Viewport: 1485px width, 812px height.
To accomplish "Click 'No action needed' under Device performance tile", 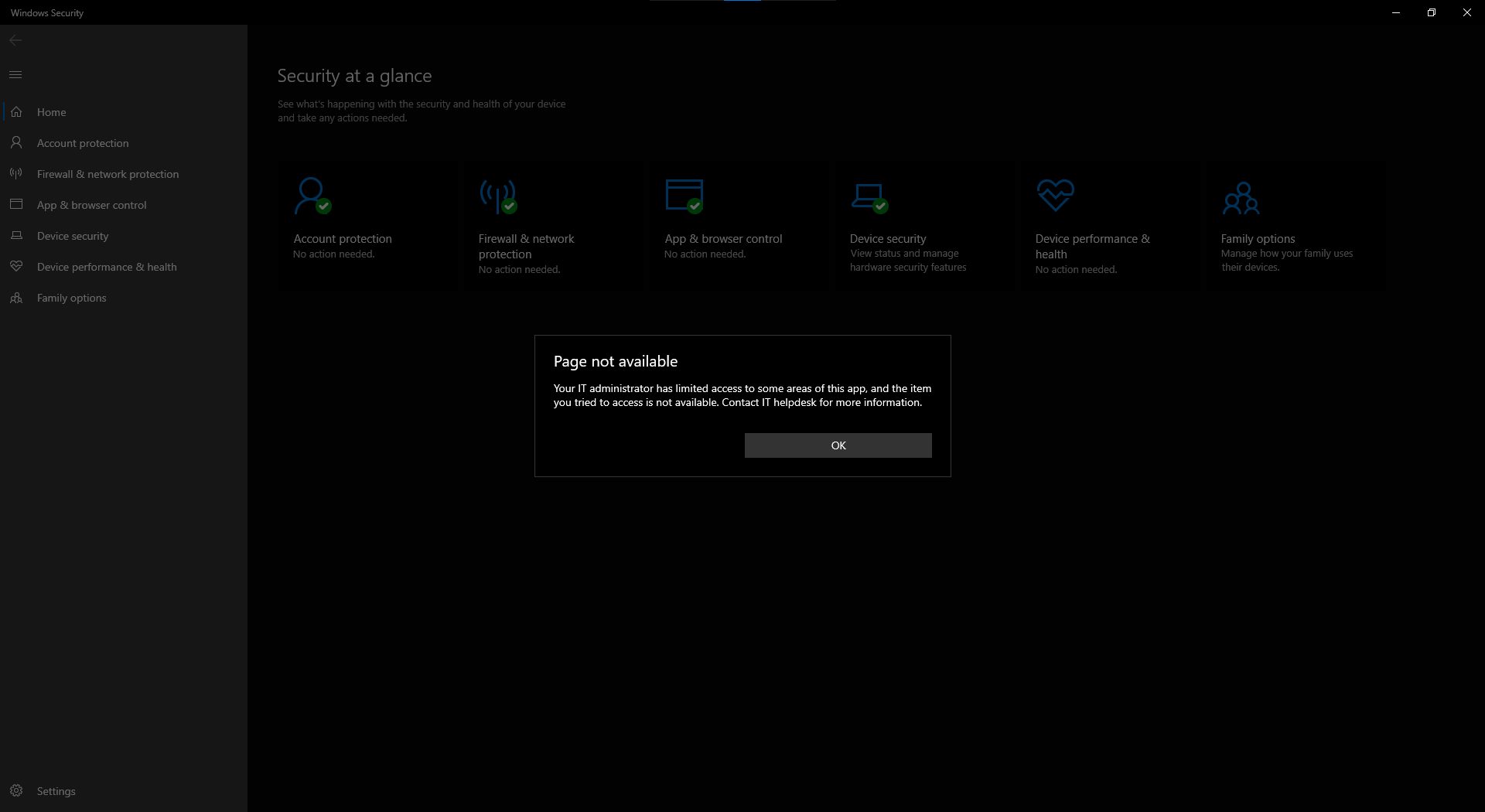I will pos(1076,270).
